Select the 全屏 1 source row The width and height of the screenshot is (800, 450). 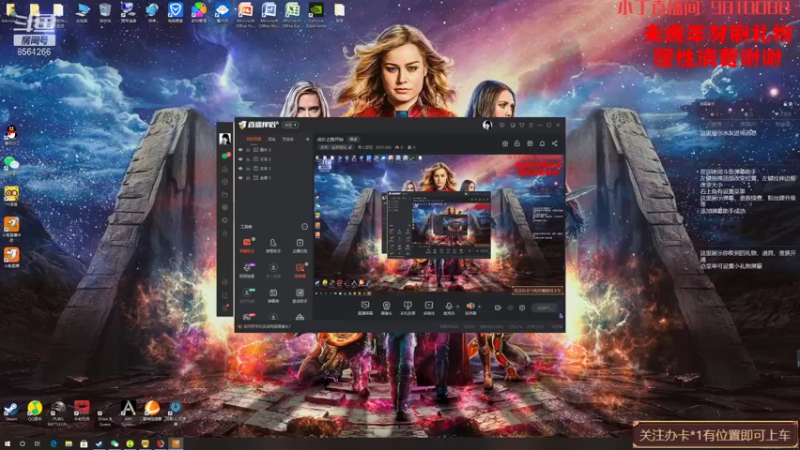tap(274, 178)
